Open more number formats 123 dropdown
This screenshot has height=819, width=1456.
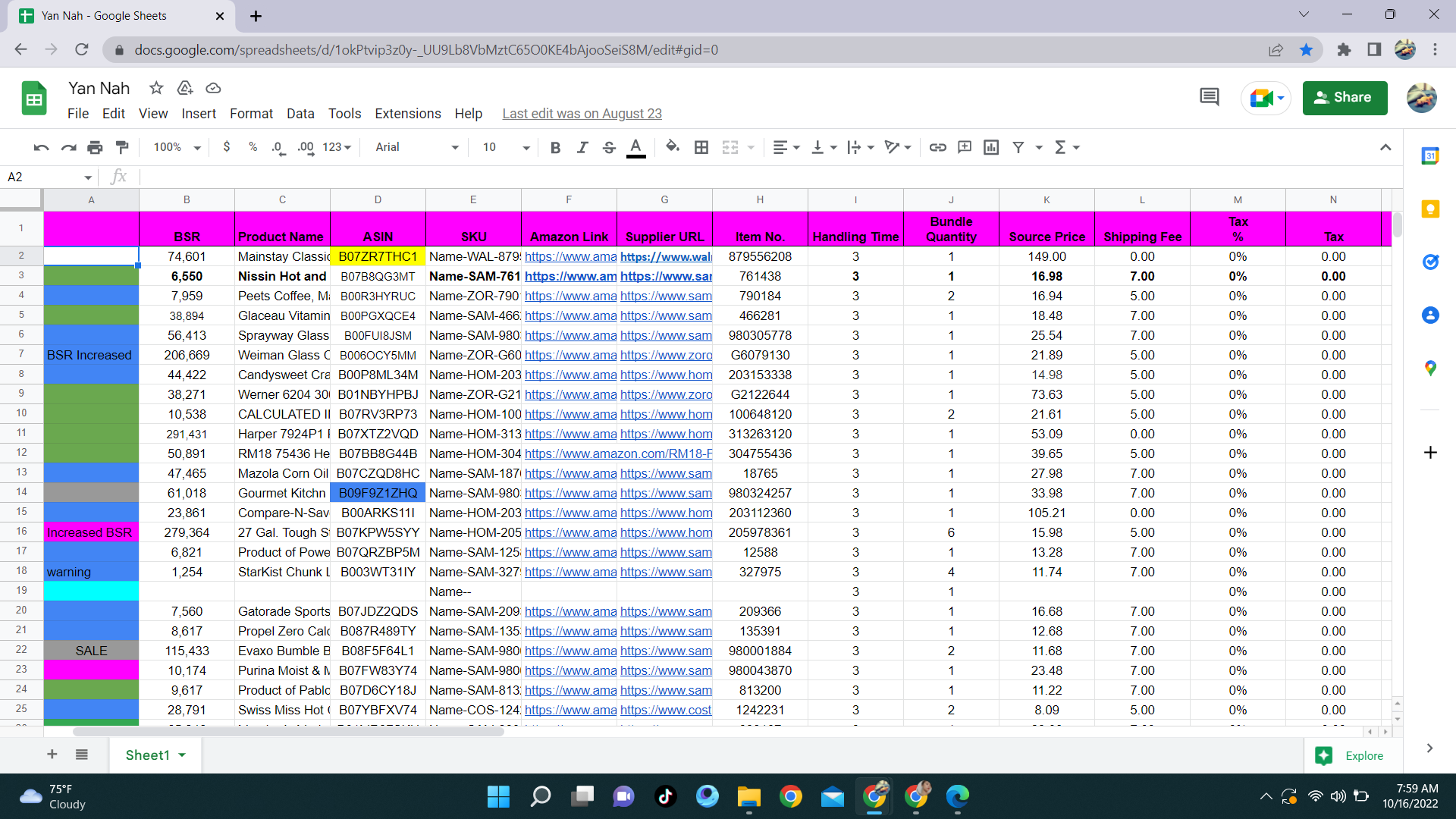(337, 147)
